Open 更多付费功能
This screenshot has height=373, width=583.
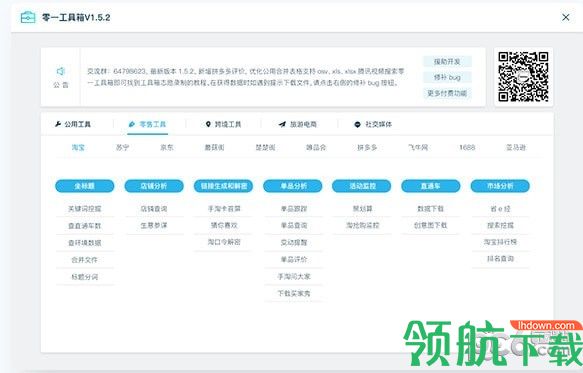coord(447,93)
